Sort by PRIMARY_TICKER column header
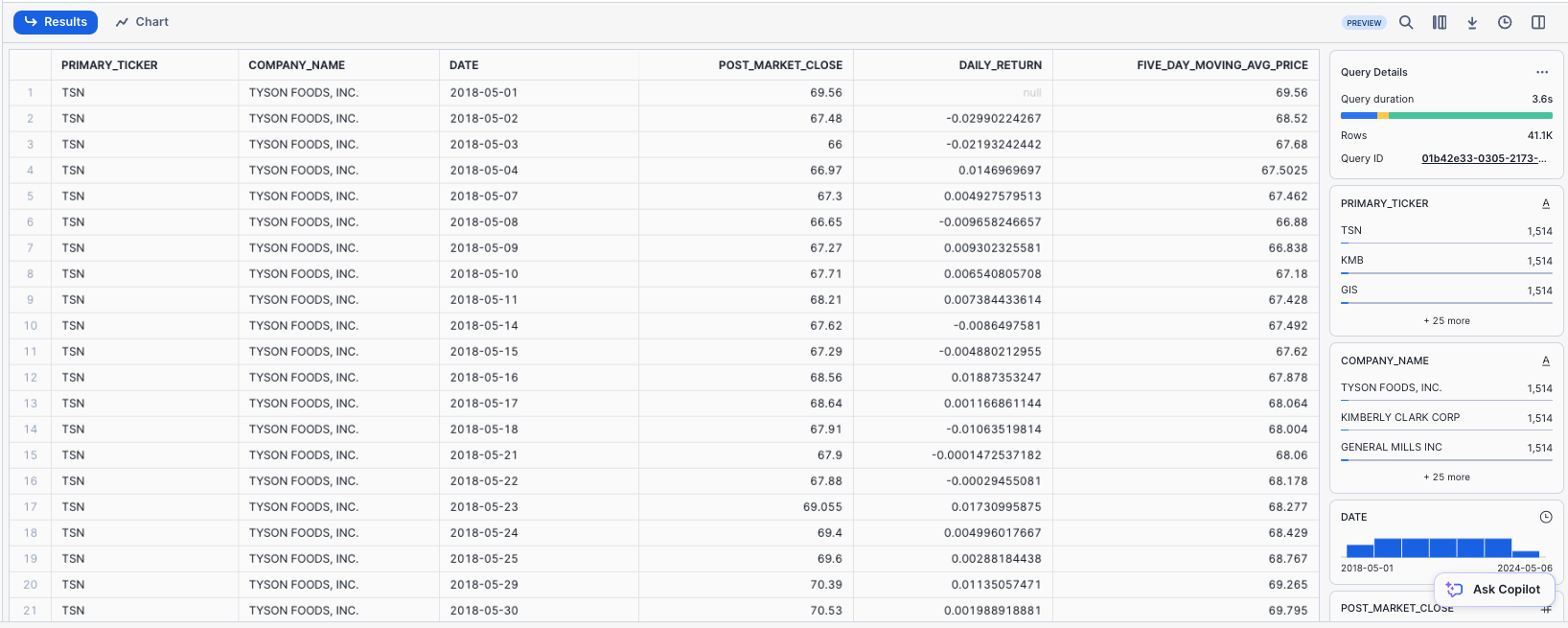The width and height of the screenshot is (1568, 628). pyautogui.click(x=145, y=65)
